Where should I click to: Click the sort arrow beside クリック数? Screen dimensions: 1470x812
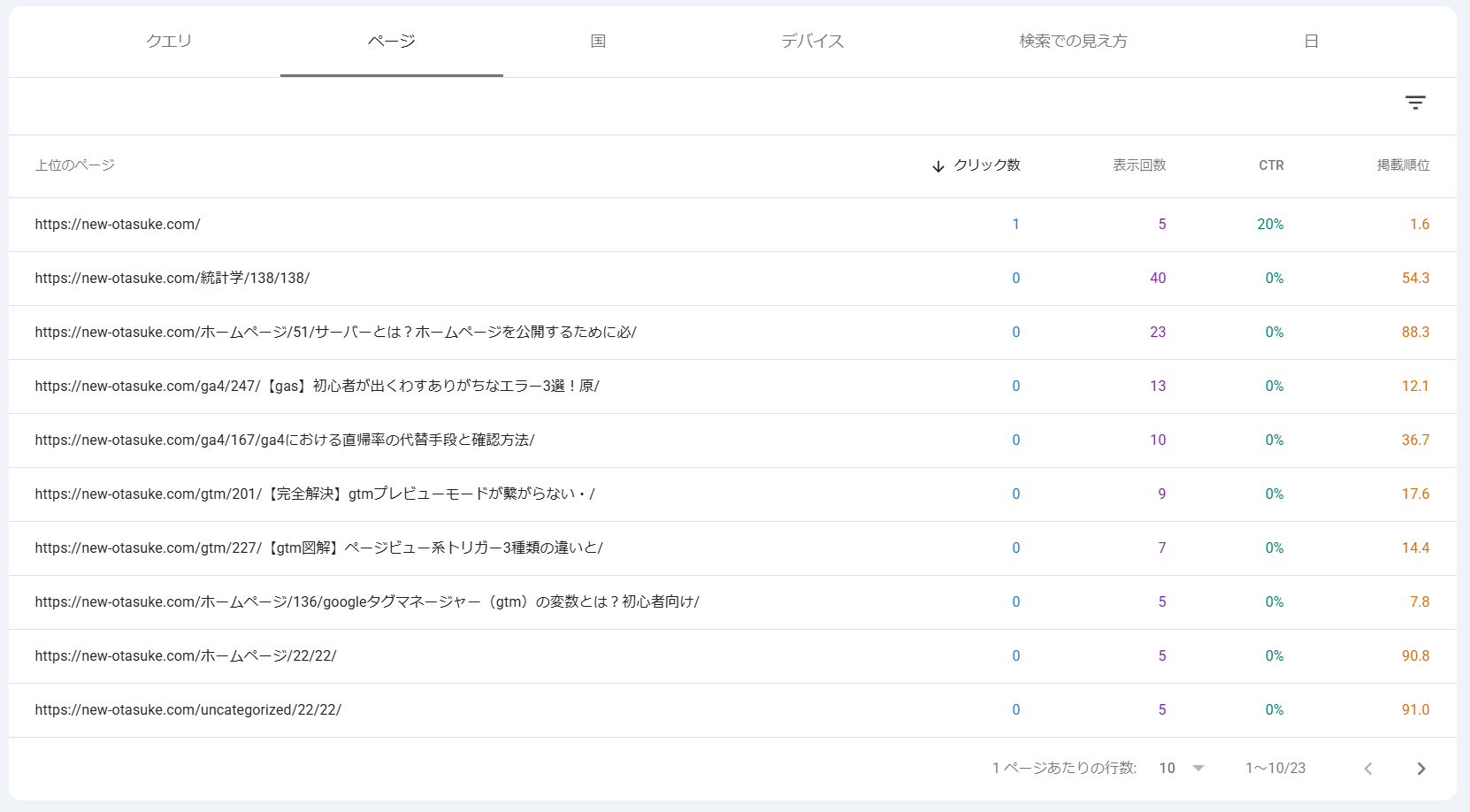tap(938, 166)
